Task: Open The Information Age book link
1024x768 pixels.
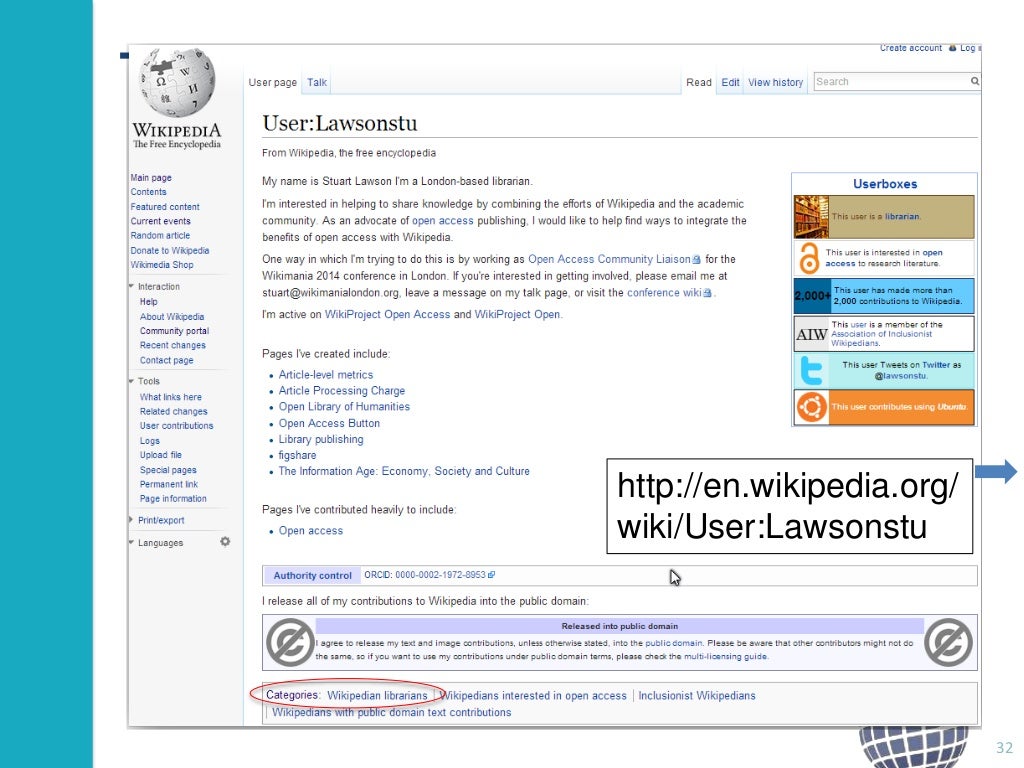Action: (x=404, y=471)
